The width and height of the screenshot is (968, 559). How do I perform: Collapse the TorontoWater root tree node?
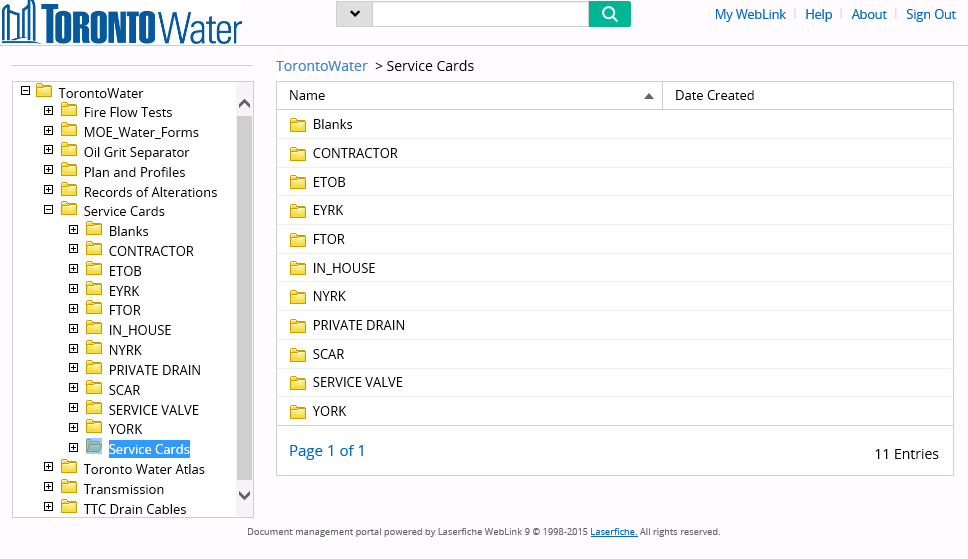[x=25, y=91]
